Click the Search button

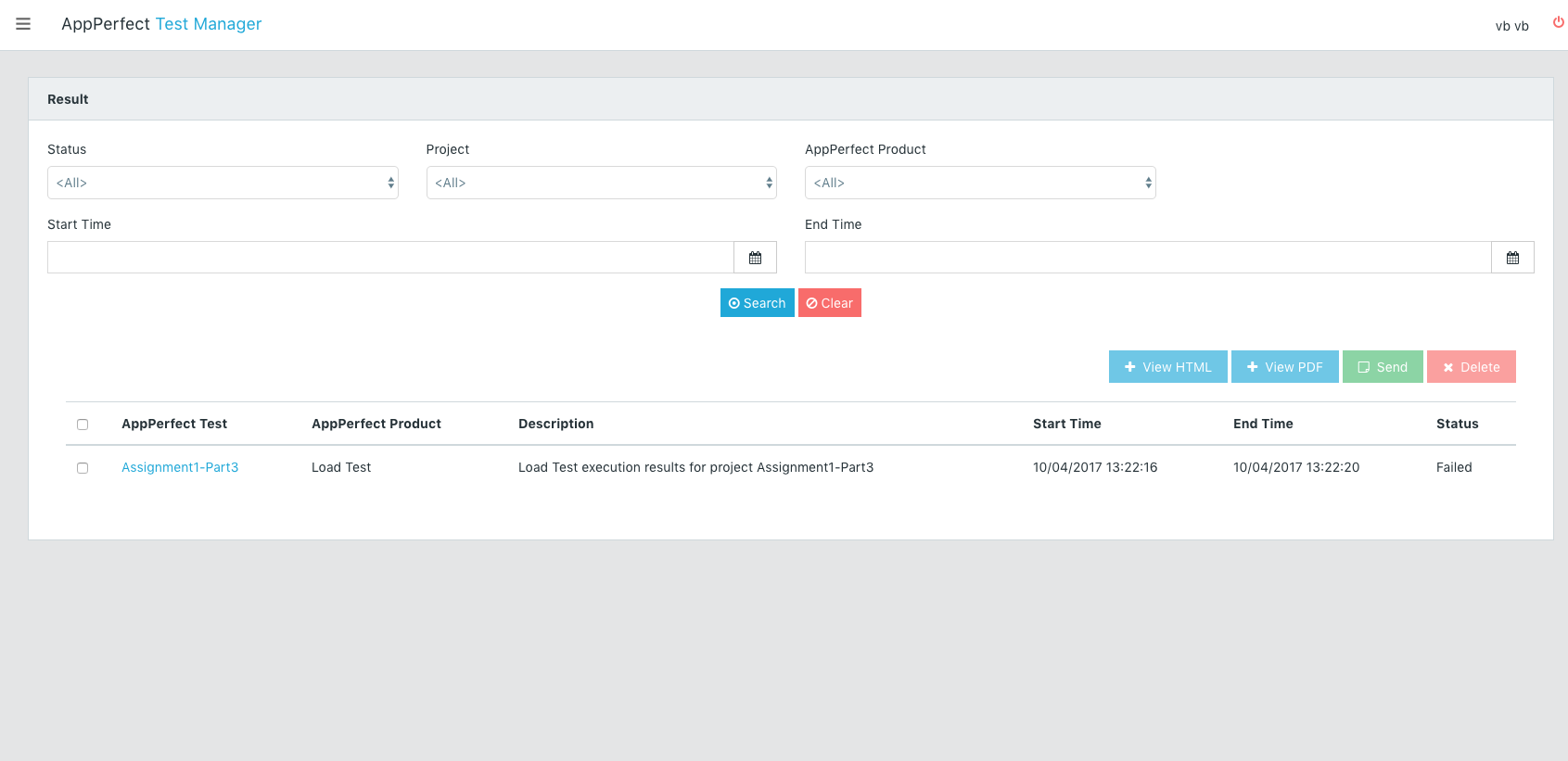757,303
